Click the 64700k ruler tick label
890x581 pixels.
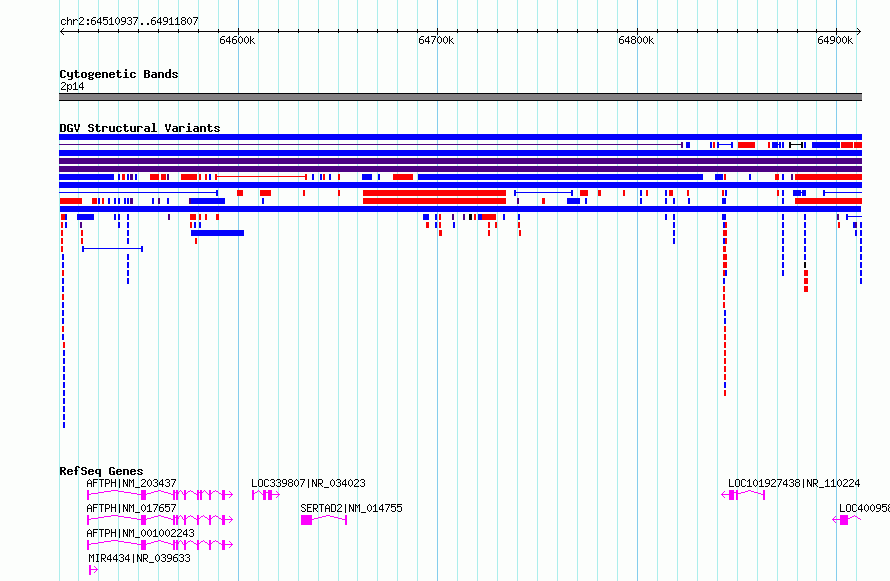click(x=436, y=40)
